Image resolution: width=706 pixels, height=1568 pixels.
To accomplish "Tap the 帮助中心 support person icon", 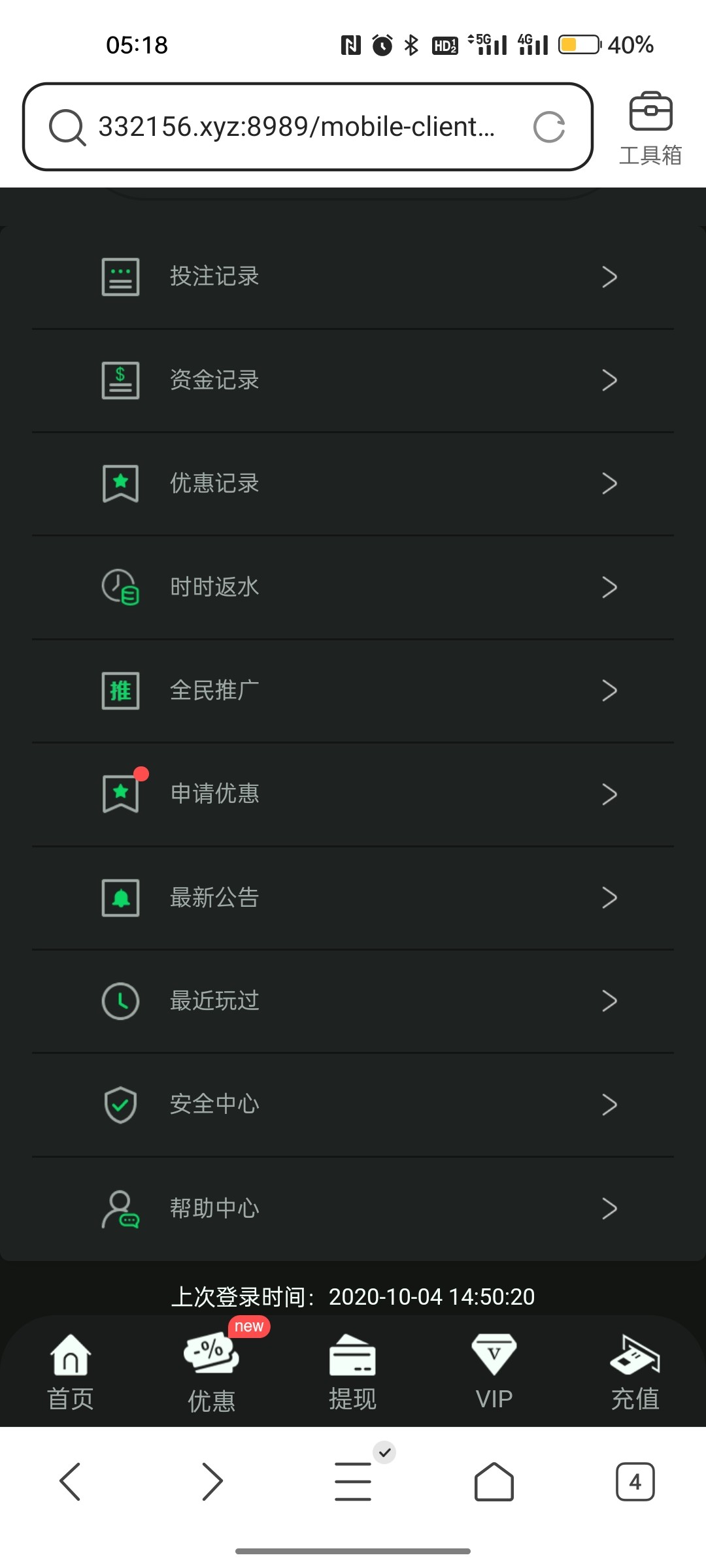I will coord(120,1209).
